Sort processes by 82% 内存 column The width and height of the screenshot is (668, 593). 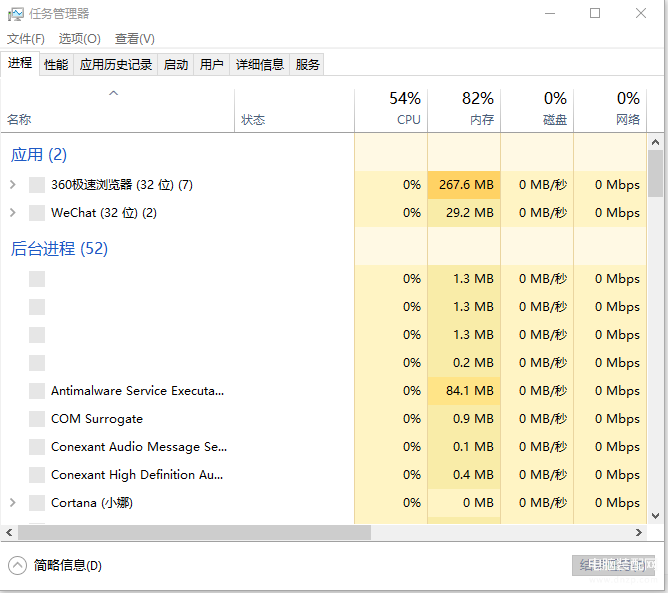464,111
